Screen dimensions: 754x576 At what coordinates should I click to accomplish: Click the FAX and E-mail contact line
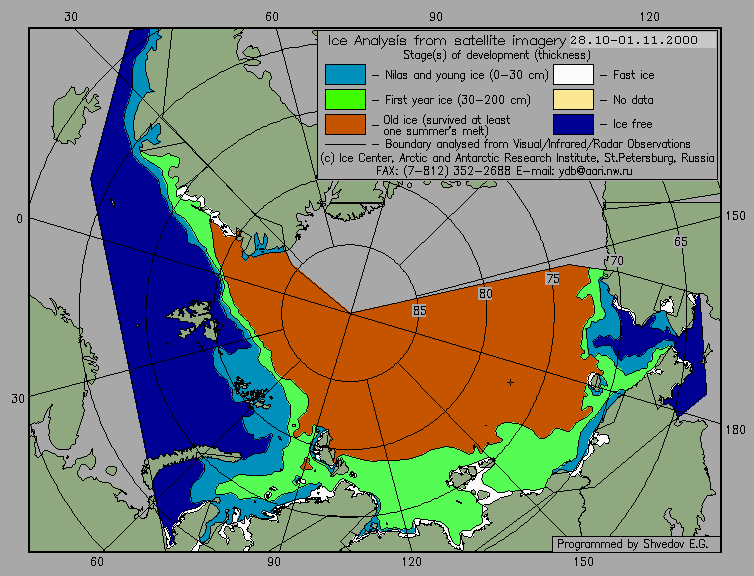click(504, 171)
